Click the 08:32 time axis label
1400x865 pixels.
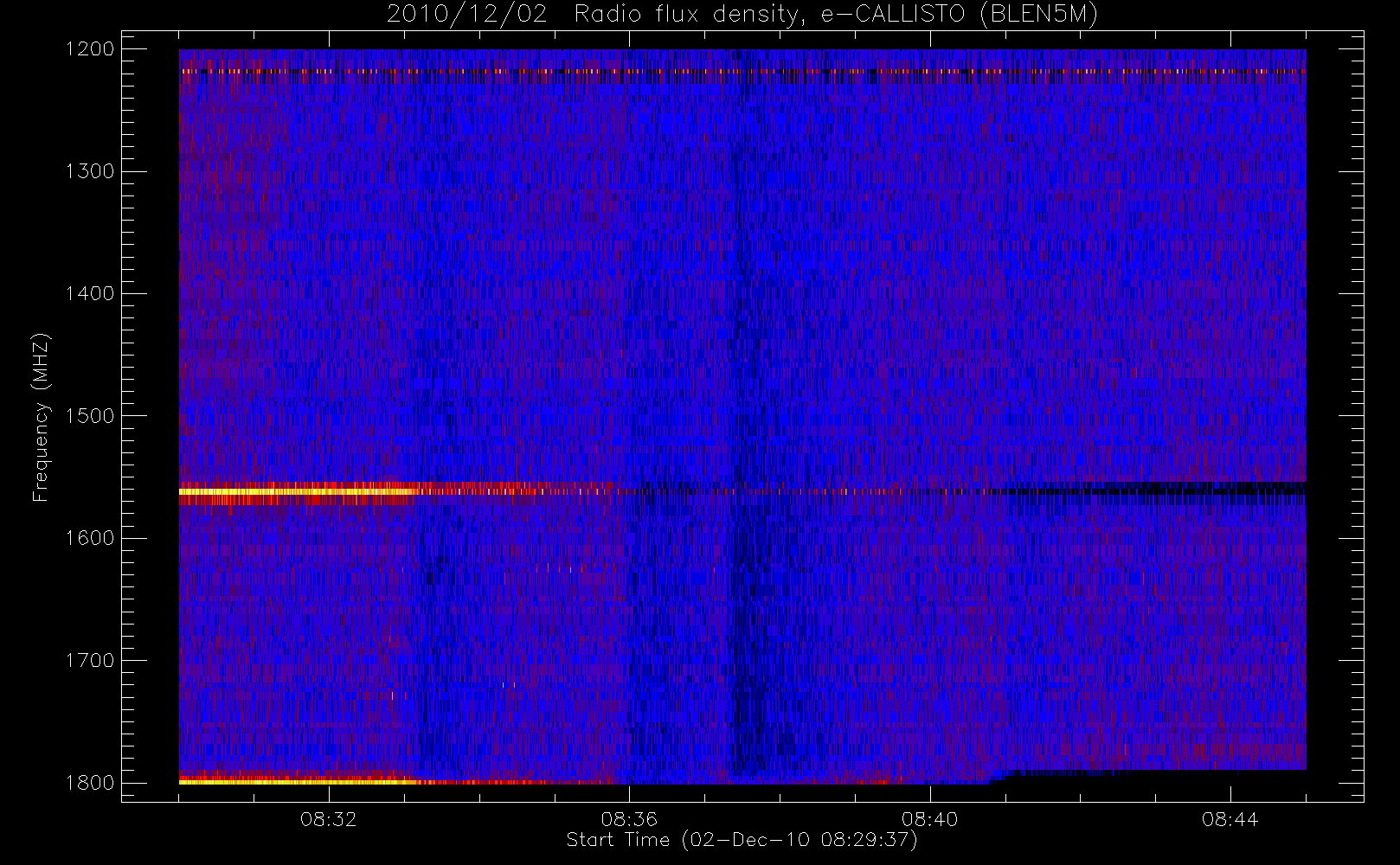328,819
